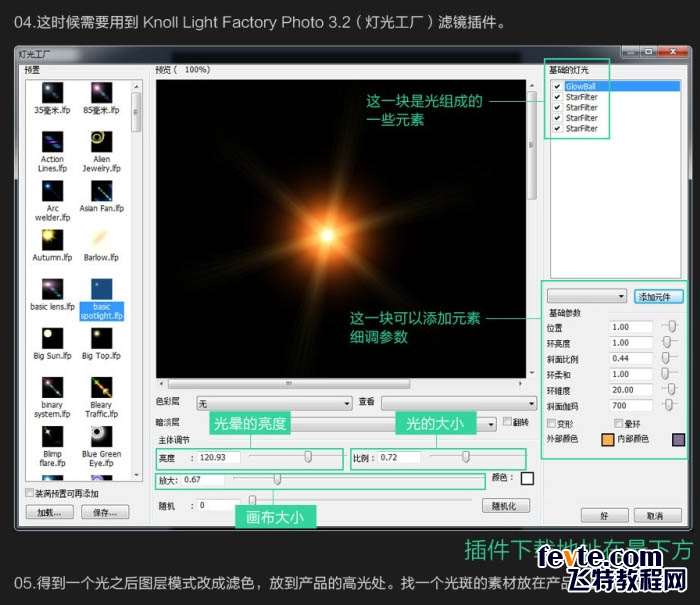The height and width of the screenshot is (605, 700).
Task: Pick the Arc welder.lfp preset
Action: tap(52, 191)
